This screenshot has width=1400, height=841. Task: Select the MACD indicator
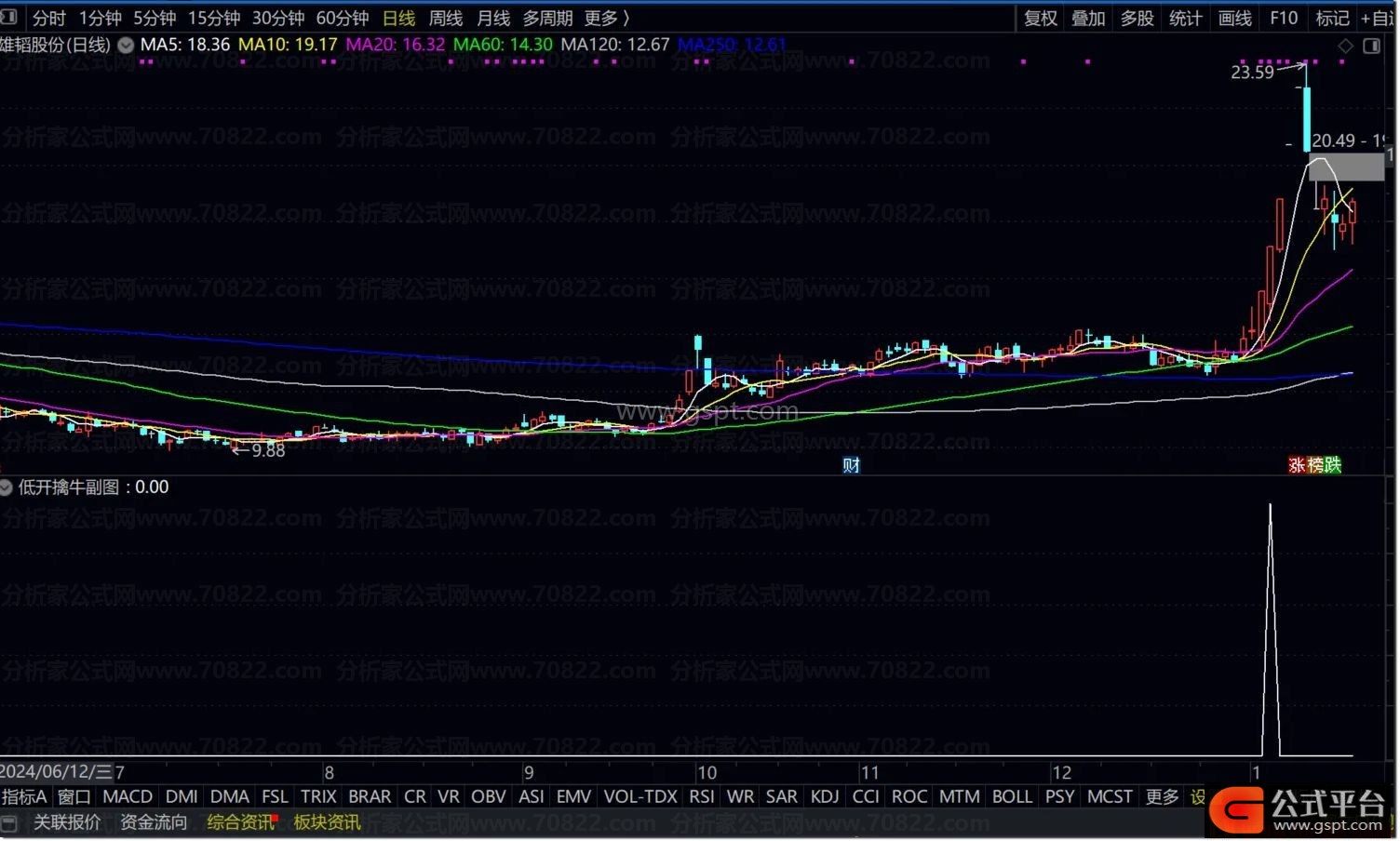(128, 797)
